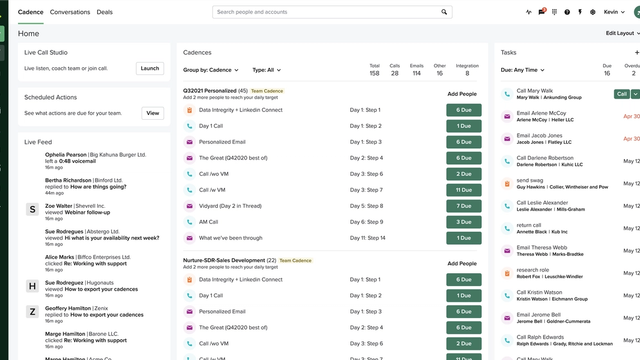
Task: Switch to the Deals tab
Action: click(x=104, y=12)
